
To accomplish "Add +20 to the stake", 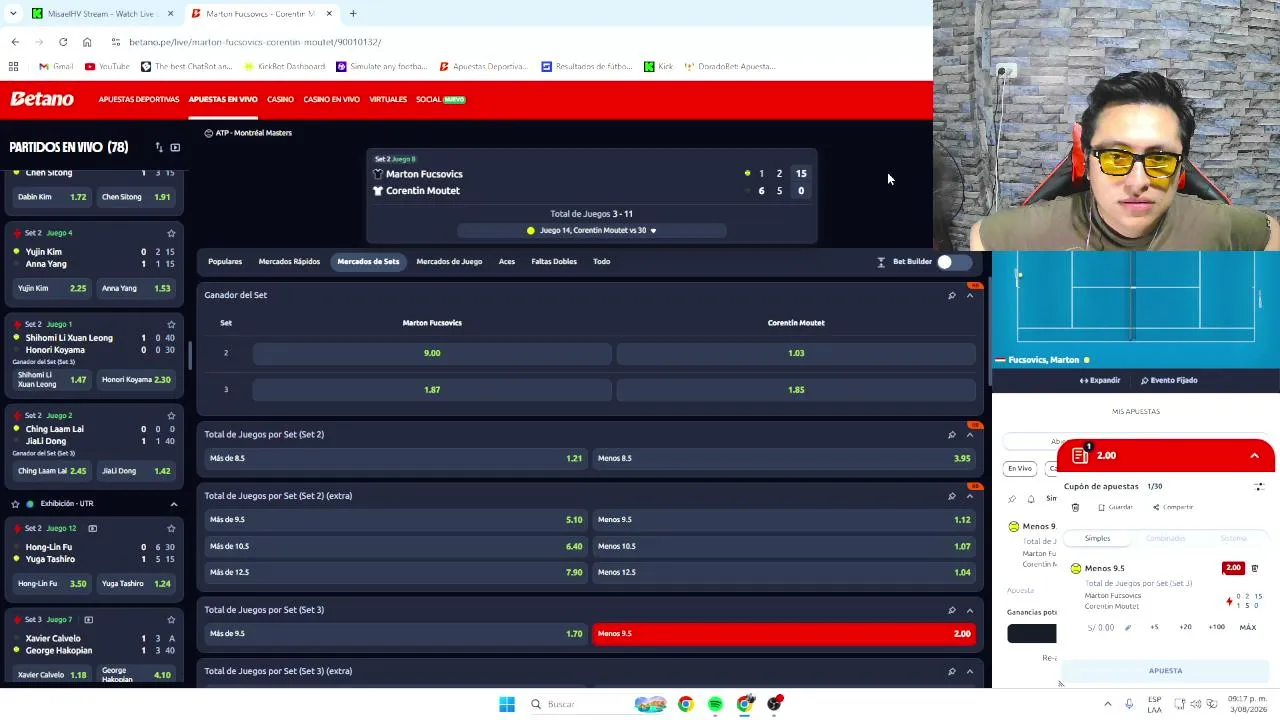I will [x=1185, y=628].
